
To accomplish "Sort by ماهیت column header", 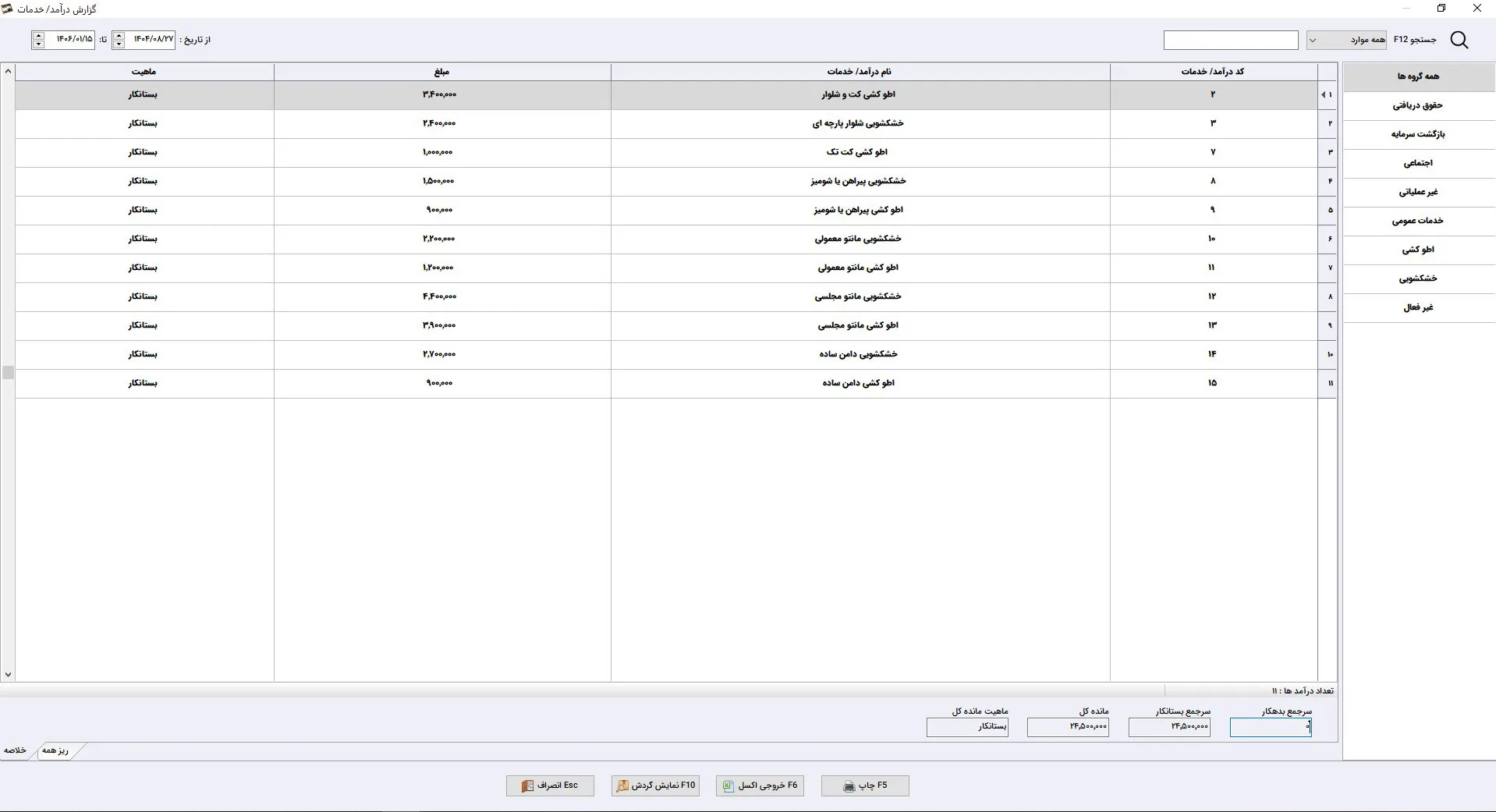I will click(144, 72).
